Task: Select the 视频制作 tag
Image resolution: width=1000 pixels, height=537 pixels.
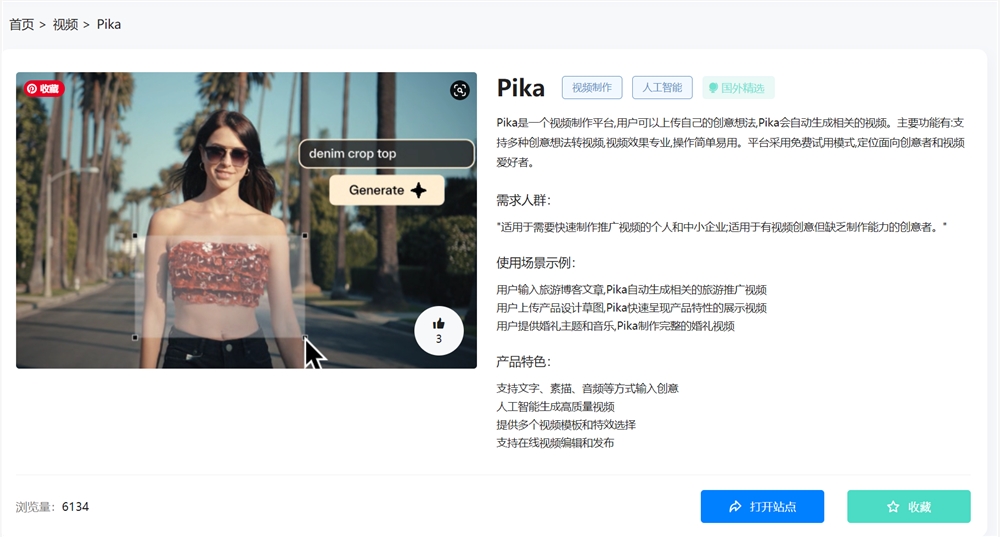Action: pos(592,87)
